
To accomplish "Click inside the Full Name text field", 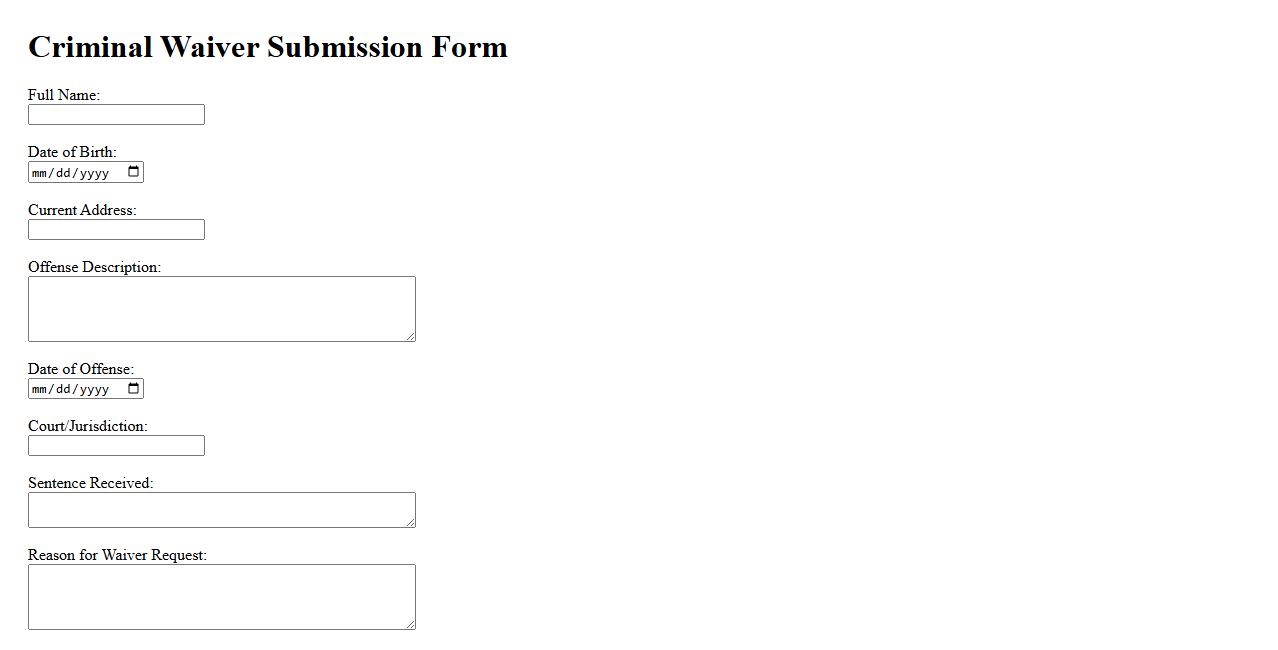I will pos(116,115).
